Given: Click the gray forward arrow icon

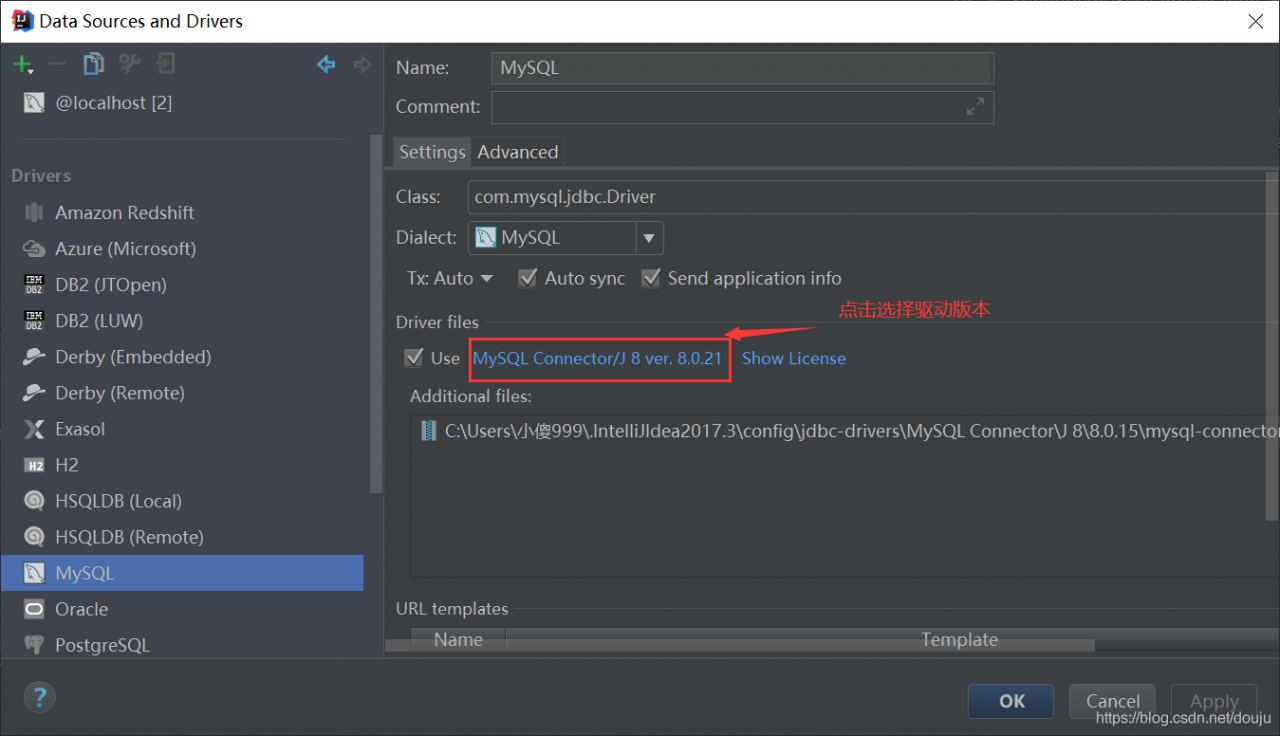Looking at the screenshot, I should (362, 65).
